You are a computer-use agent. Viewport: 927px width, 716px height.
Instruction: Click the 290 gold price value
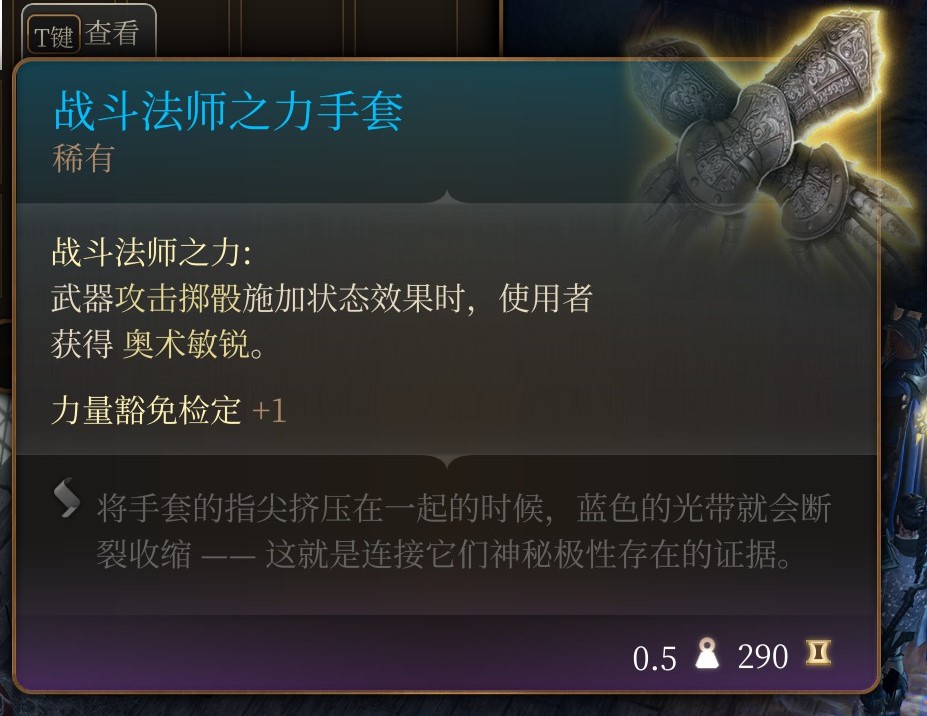763,656
